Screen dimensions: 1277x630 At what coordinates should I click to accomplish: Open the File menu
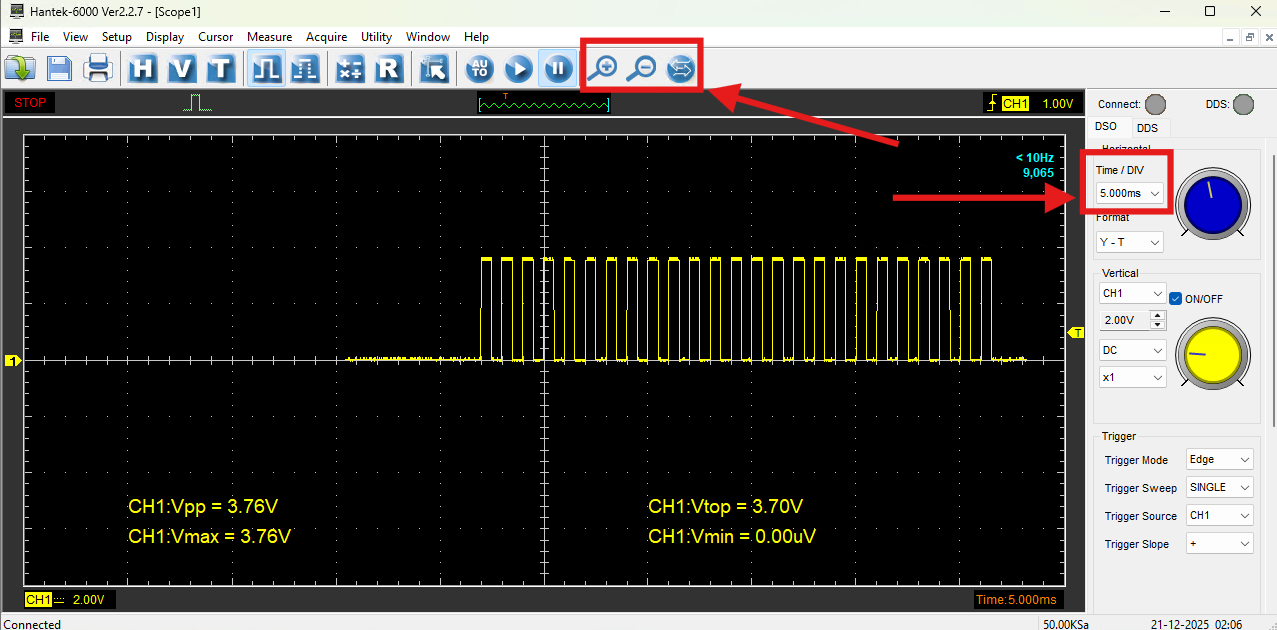click(x=40, y=37)
